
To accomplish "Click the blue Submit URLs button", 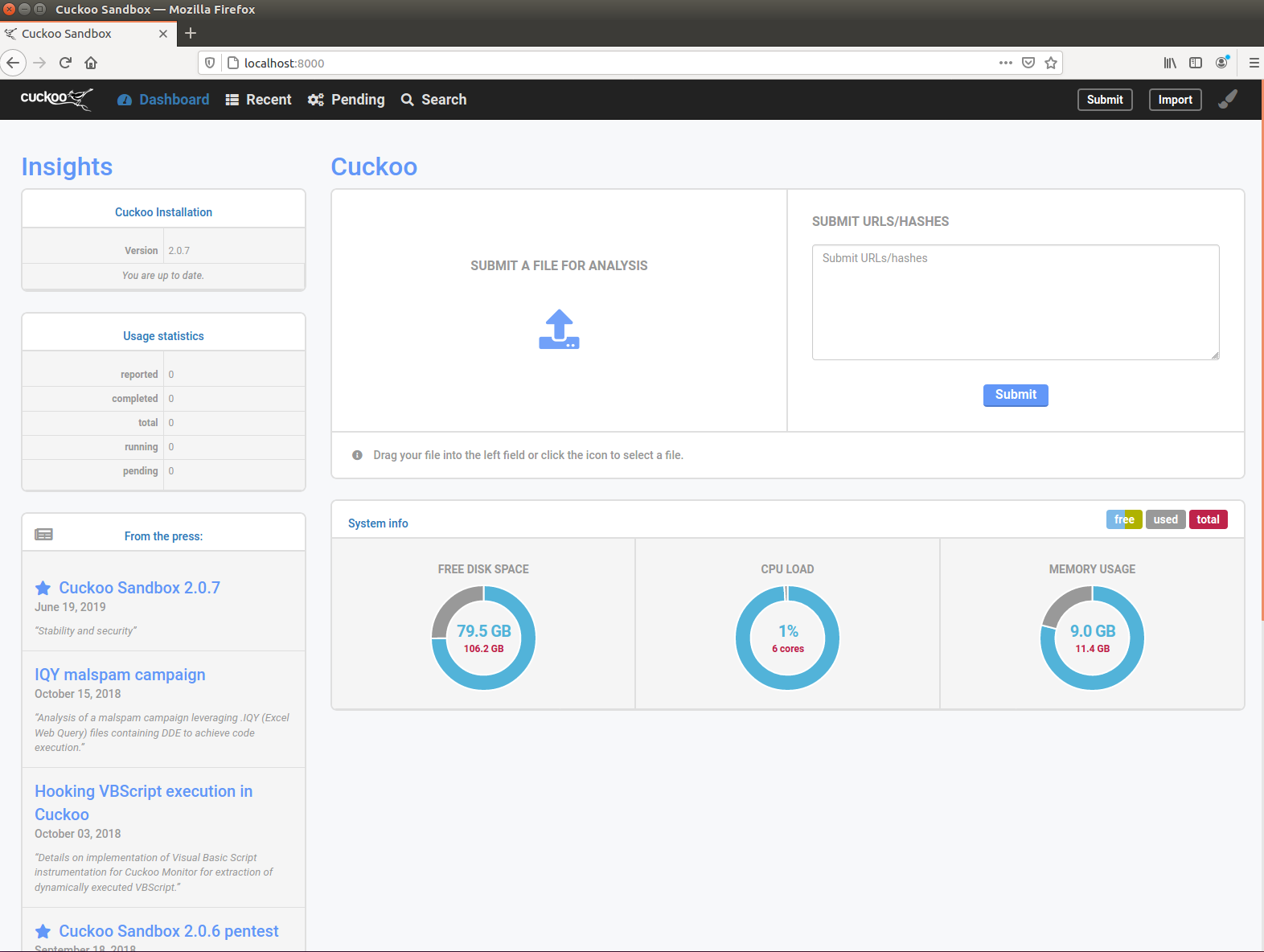I will (1016, 395).
